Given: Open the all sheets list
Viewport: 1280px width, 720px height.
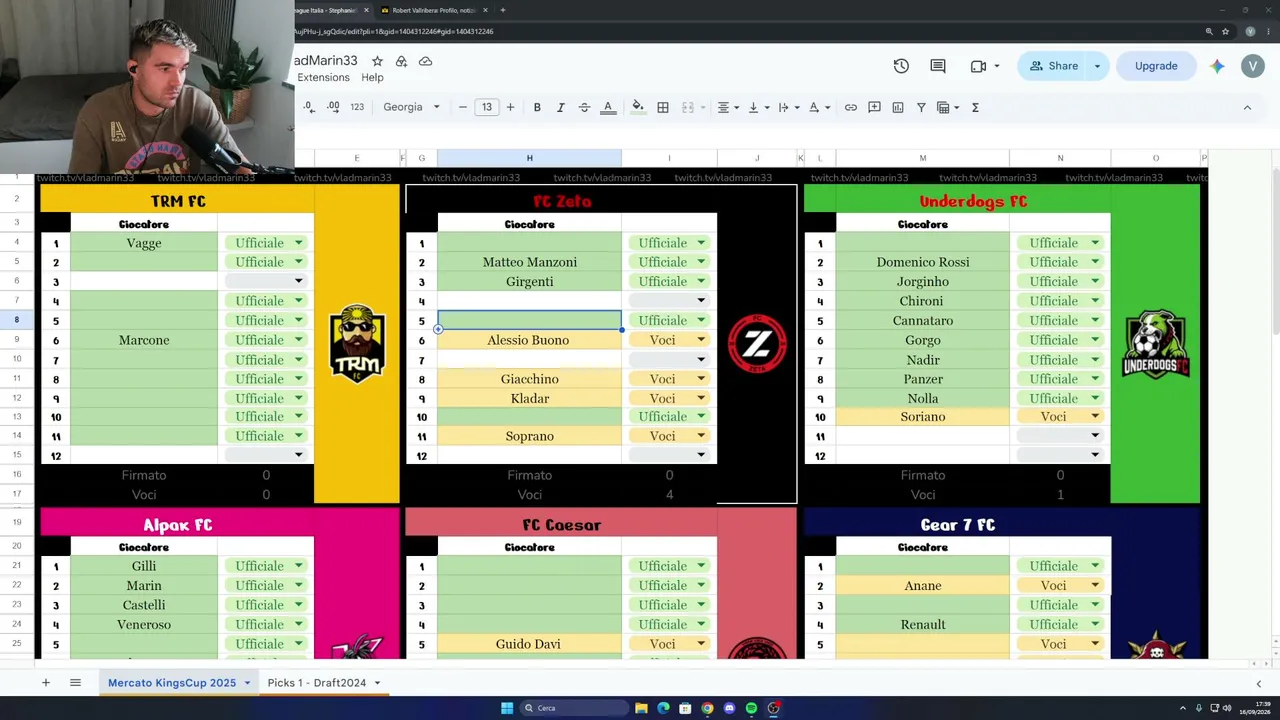Looking at the screenshot, I should point(75,683).
